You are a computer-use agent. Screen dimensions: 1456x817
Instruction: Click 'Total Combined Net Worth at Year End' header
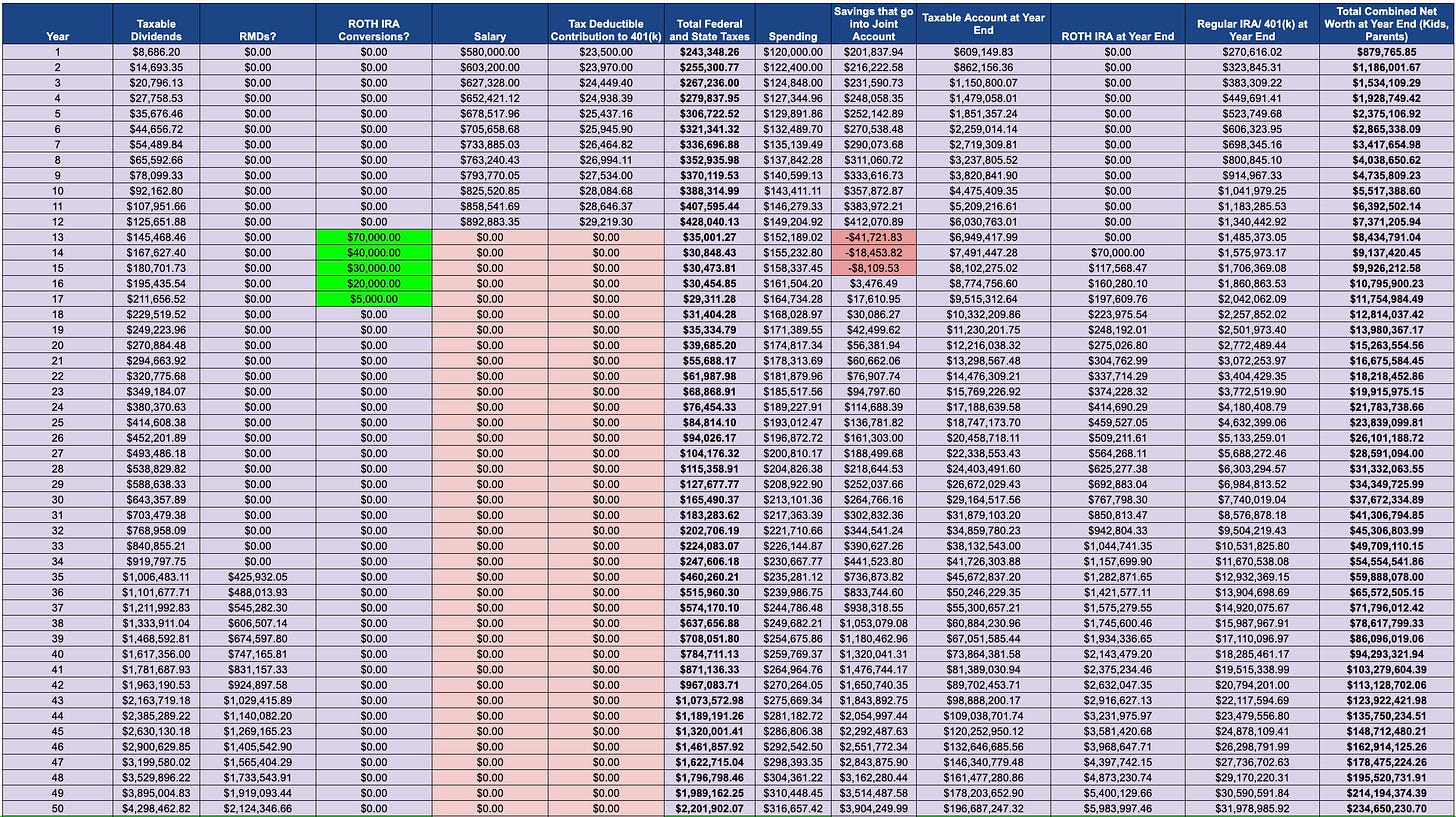(x=1387, y=24)
